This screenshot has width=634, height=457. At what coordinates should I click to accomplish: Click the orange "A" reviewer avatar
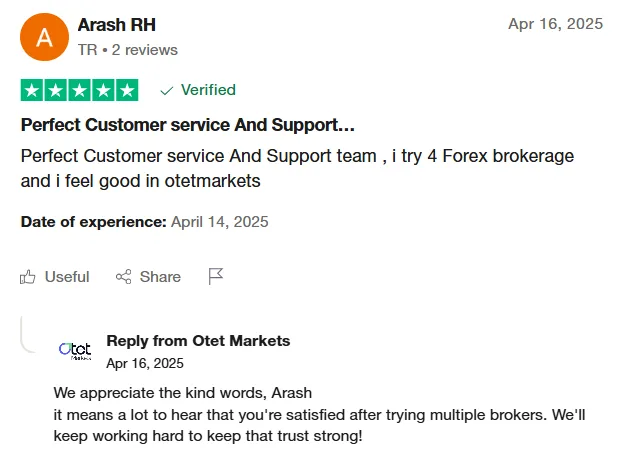(x=44, y=37)
